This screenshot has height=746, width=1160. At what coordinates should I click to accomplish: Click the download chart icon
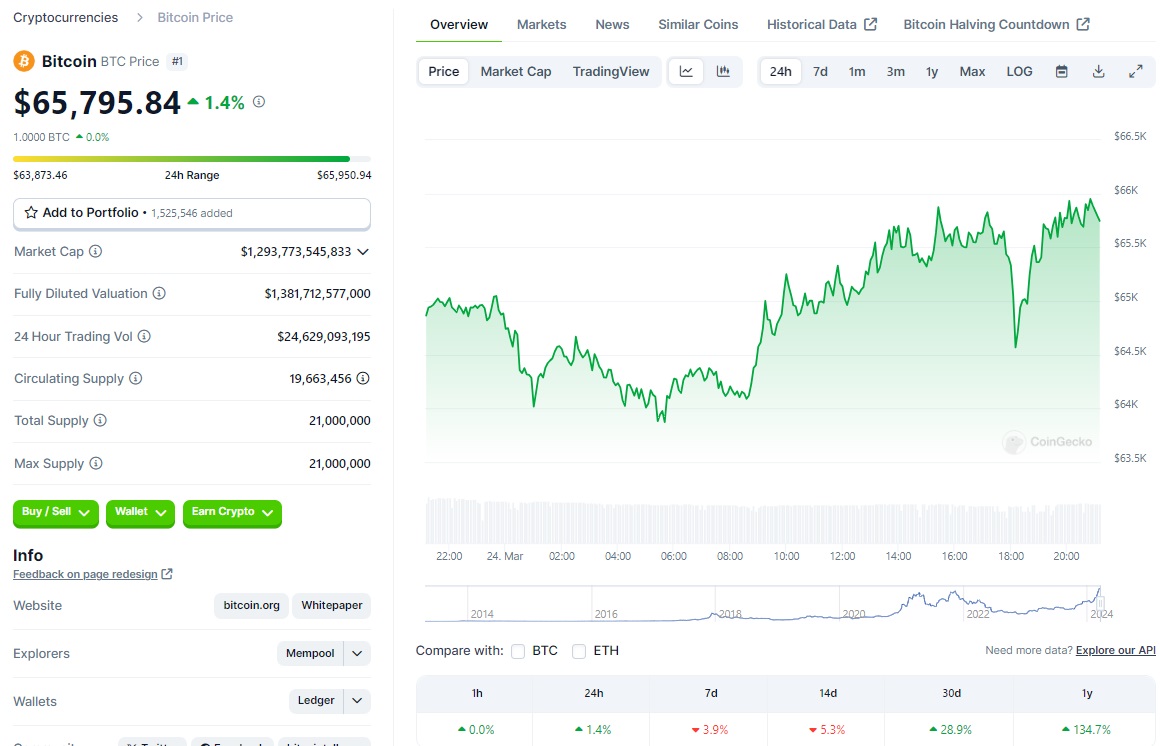click(x=1099, y=72)
